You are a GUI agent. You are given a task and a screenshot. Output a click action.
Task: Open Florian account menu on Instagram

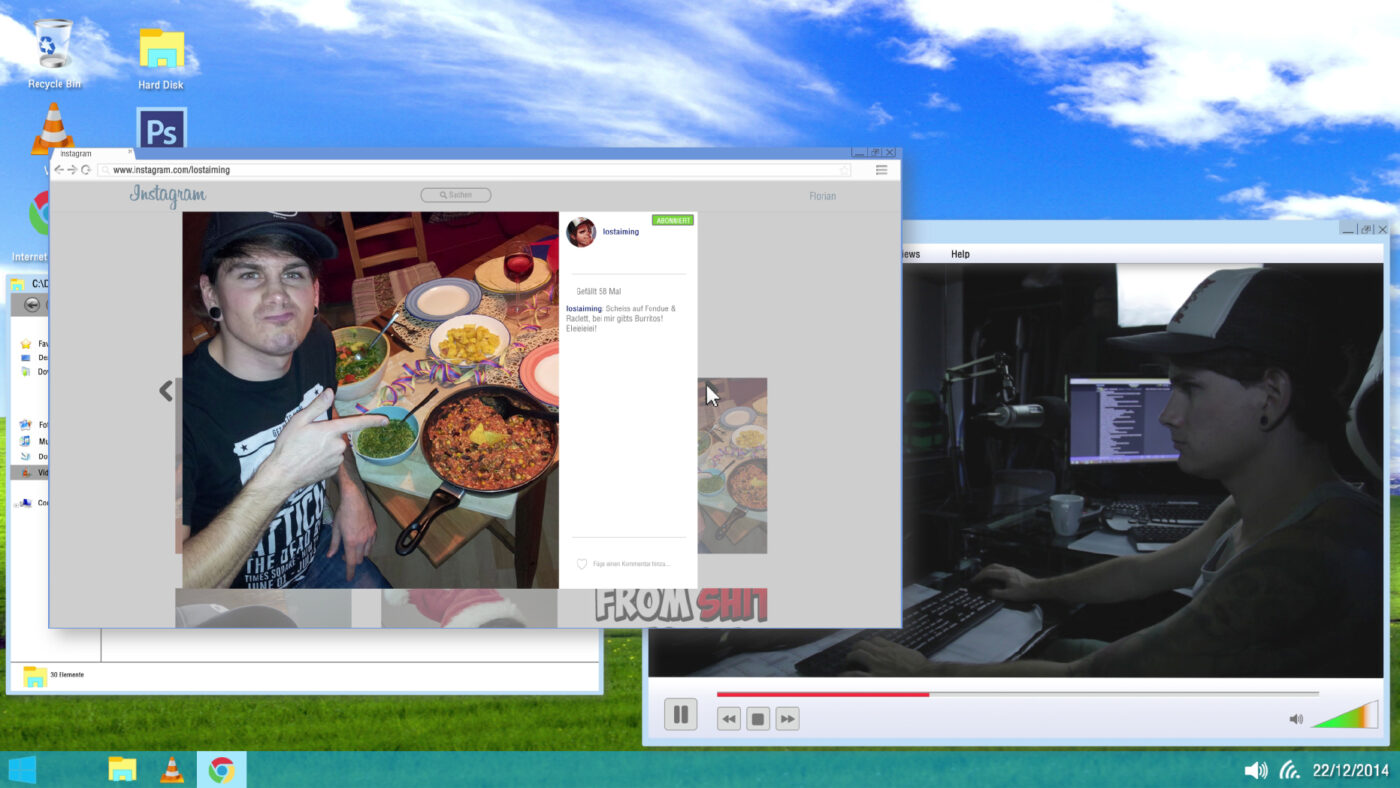pyautogui.click(x=822, y=196)
